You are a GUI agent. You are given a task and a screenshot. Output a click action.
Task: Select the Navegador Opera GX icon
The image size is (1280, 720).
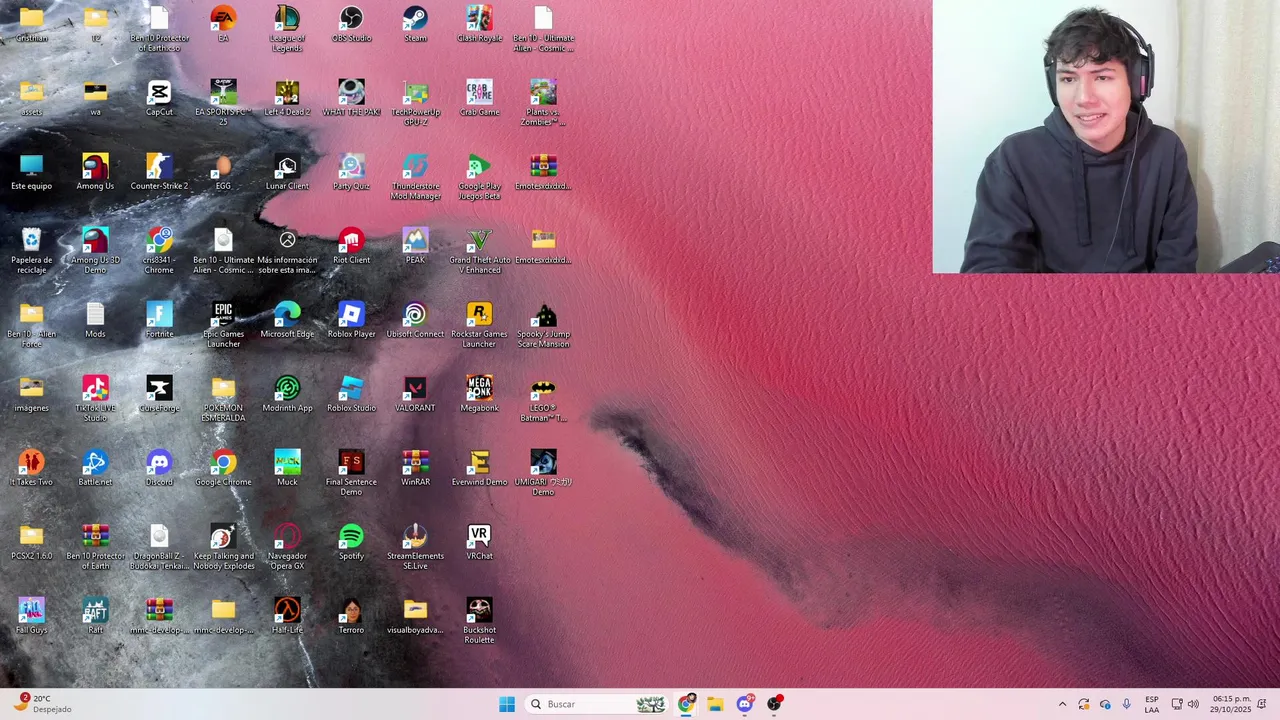click(x=287, y=547)
